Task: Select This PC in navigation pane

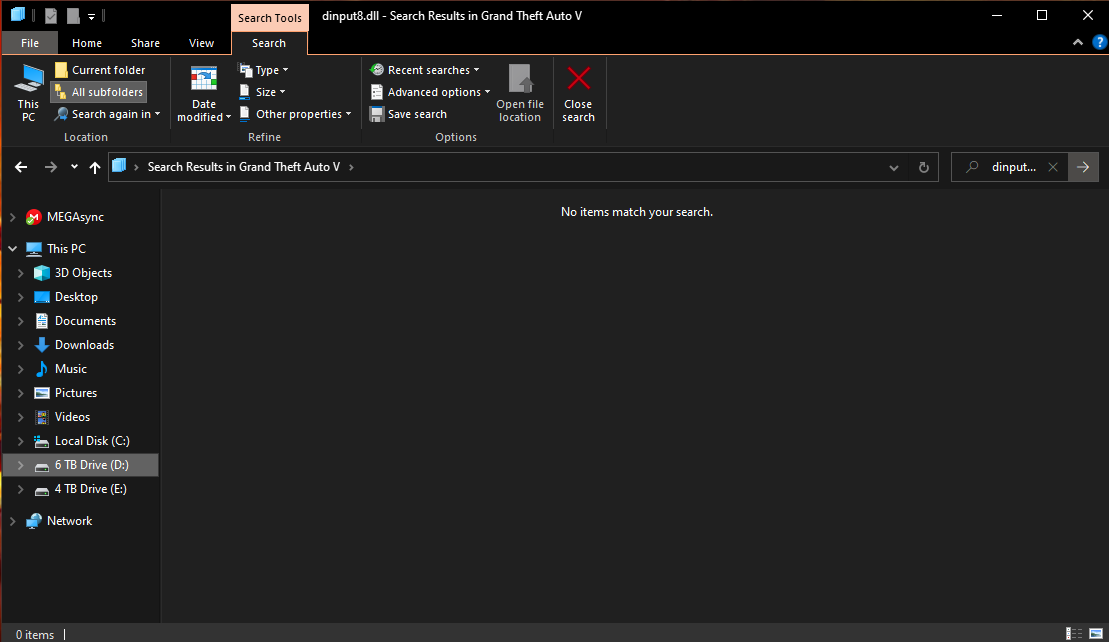Action: point(66,249)
